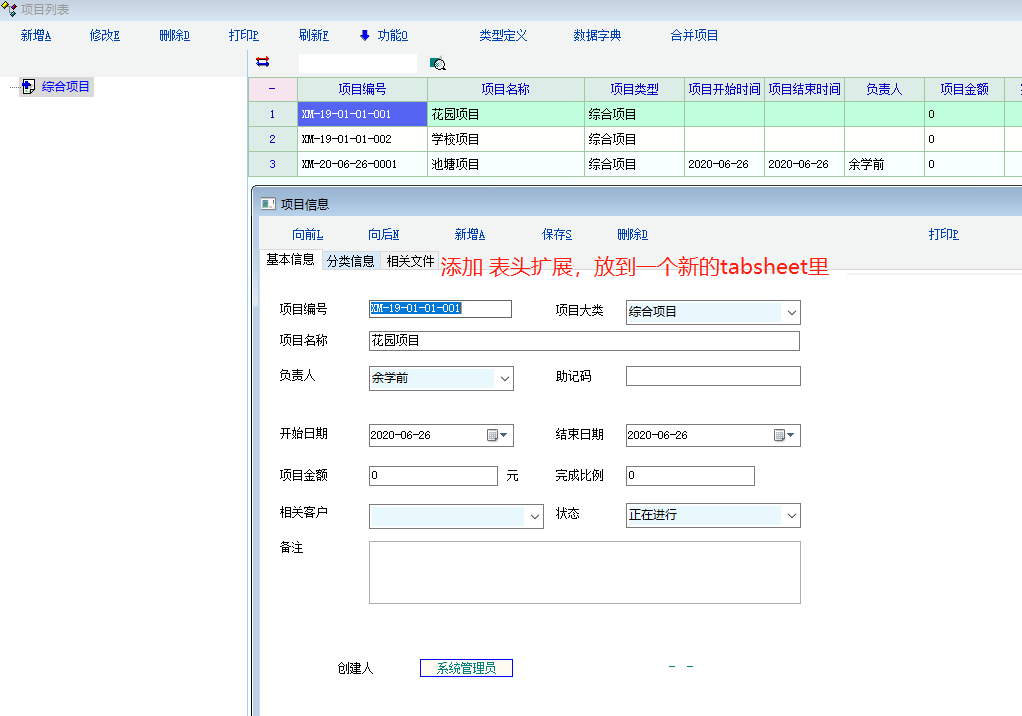Click the 备注 text area
The width and height of the screenshot is (1022, 716).
coord(584,572)
